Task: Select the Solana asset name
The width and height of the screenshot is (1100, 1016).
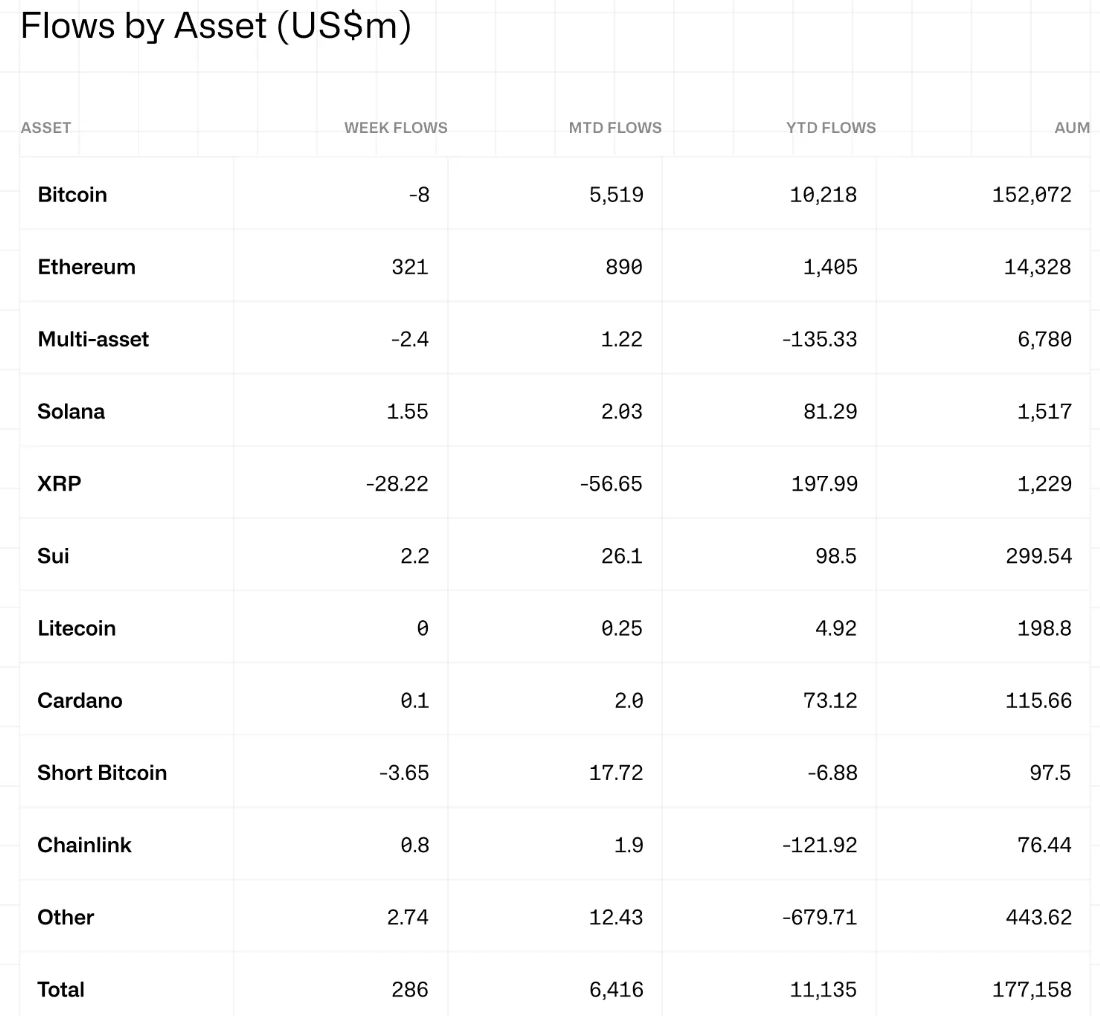Action: pyautogui.click(x=71, y=411)
